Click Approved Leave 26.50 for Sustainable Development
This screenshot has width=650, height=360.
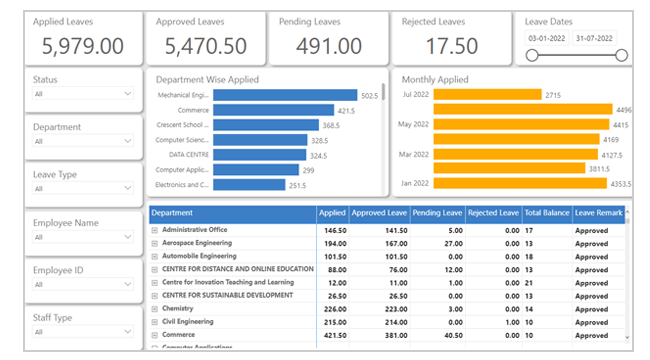[398, 297]
